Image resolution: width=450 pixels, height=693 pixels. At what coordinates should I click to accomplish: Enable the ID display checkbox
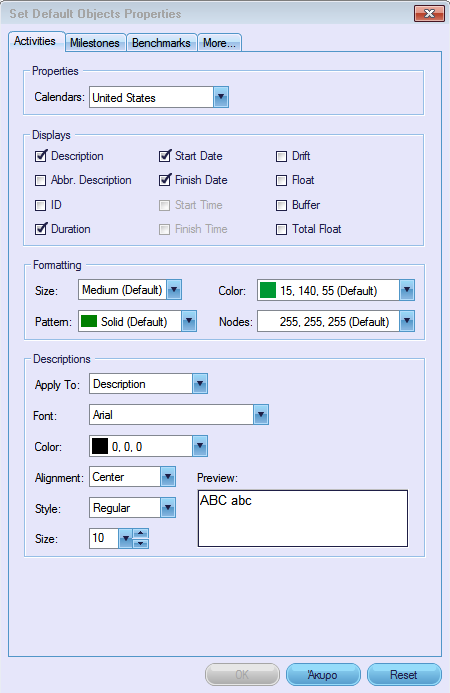40,205
